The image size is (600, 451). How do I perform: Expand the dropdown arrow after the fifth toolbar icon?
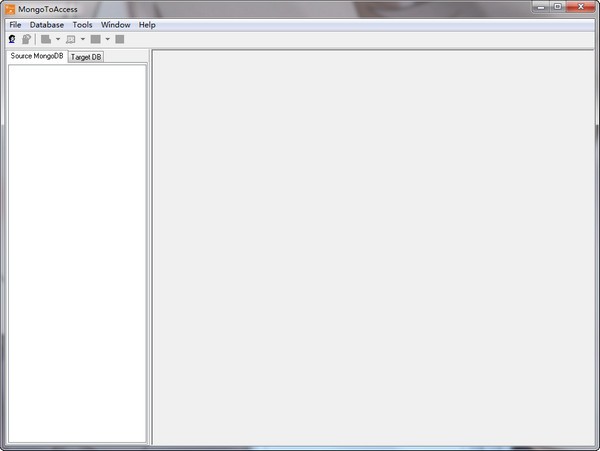tap(107, 39)
